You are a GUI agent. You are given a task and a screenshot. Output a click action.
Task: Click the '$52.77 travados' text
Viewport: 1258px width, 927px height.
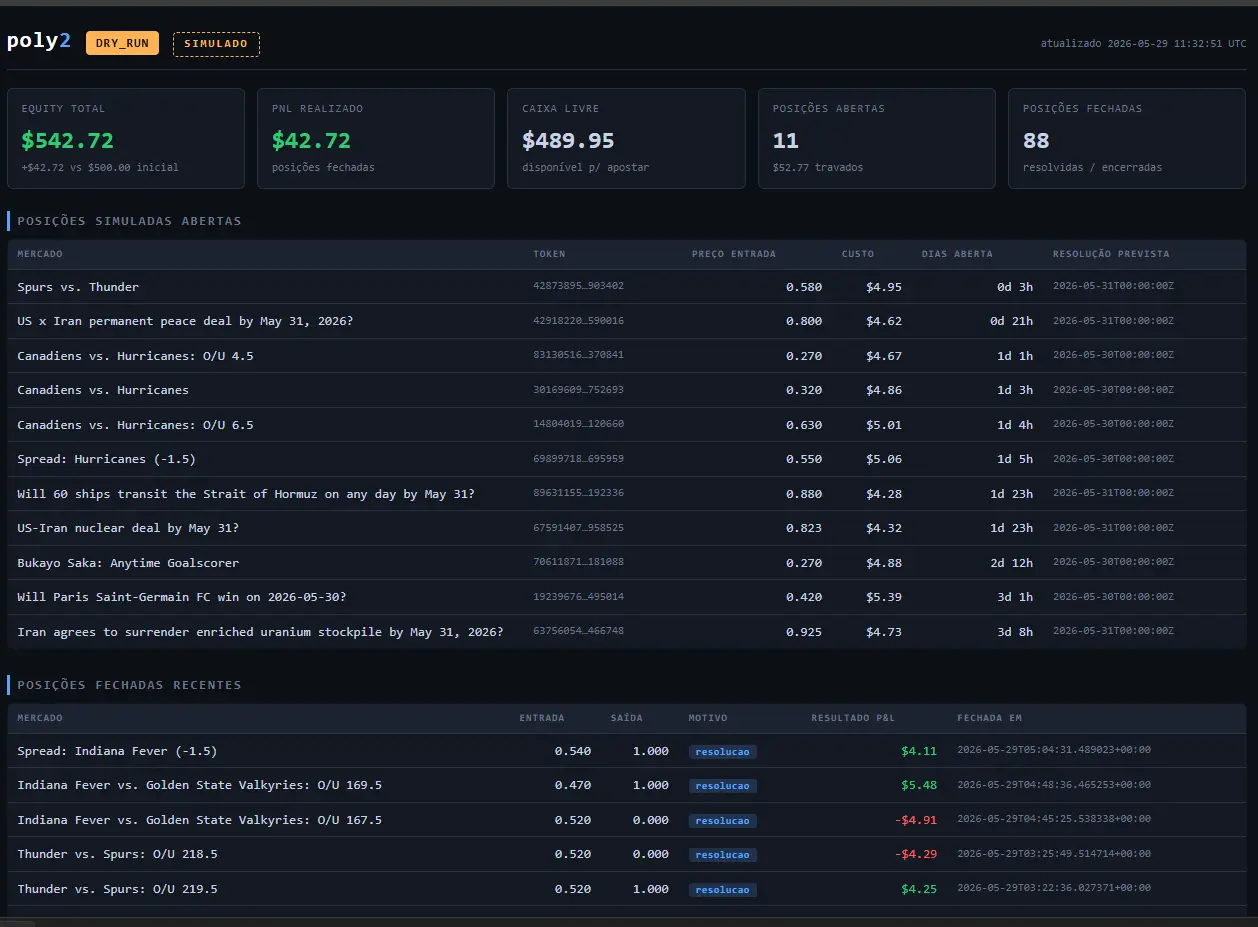[x=818, y=167]
